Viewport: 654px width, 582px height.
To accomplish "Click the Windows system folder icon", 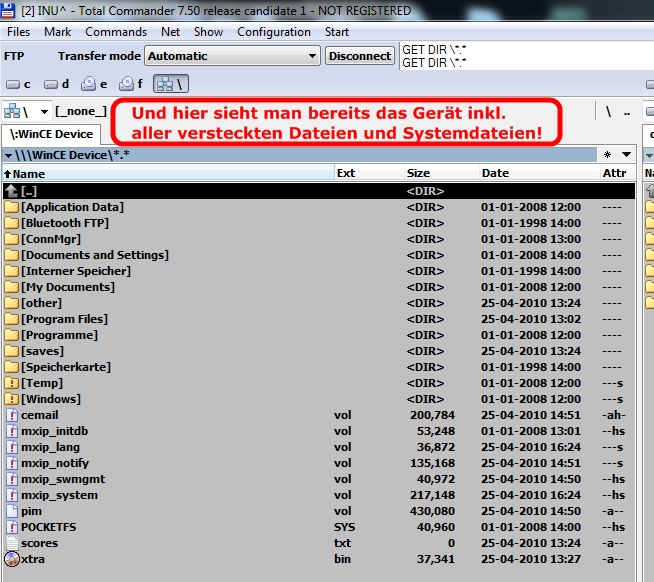I will coord(12,399).
